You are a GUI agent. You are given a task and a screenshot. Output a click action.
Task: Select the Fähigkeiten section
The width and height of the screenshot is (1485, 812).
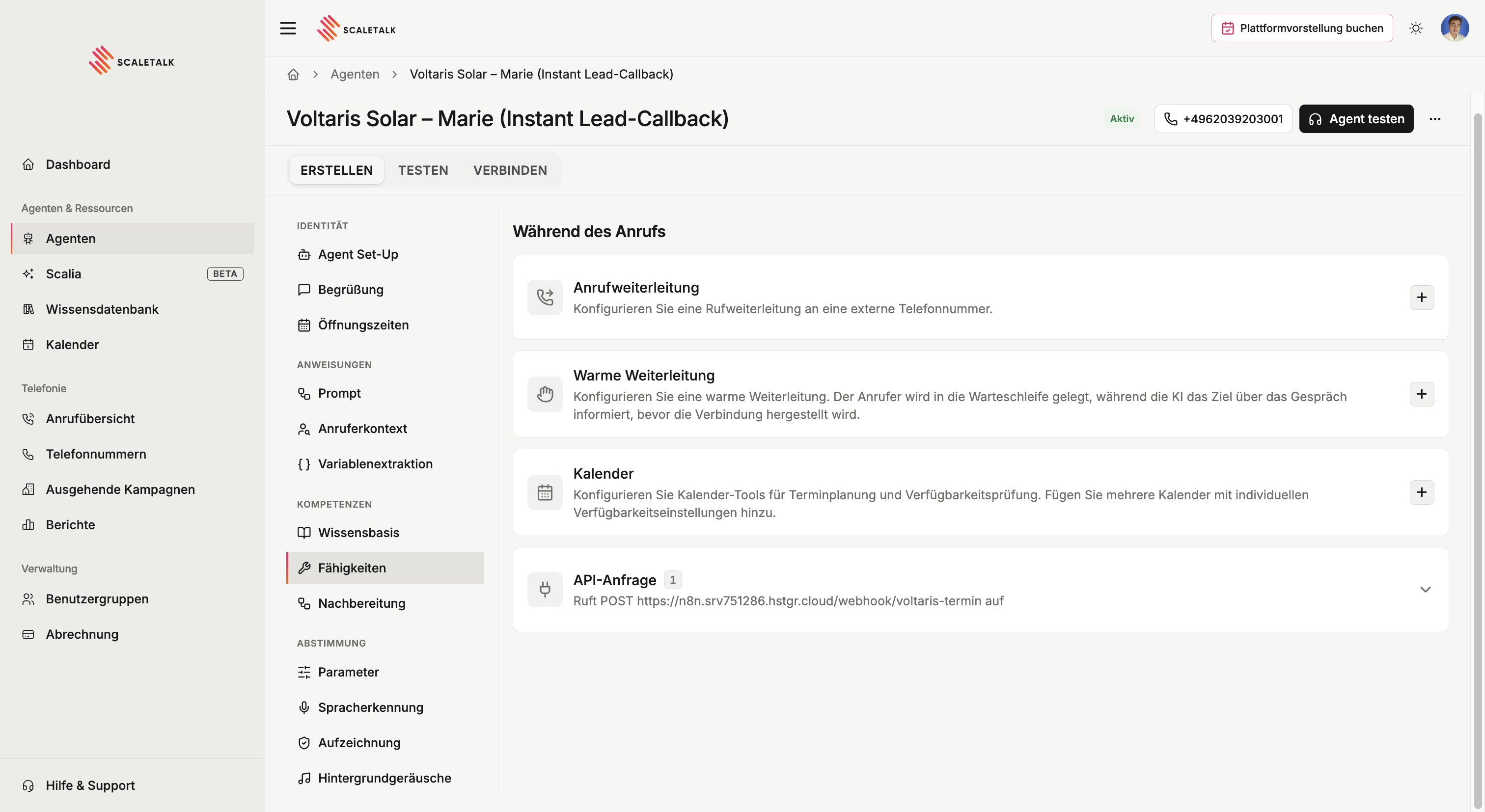pyautogui.click(x=385, y=568)
